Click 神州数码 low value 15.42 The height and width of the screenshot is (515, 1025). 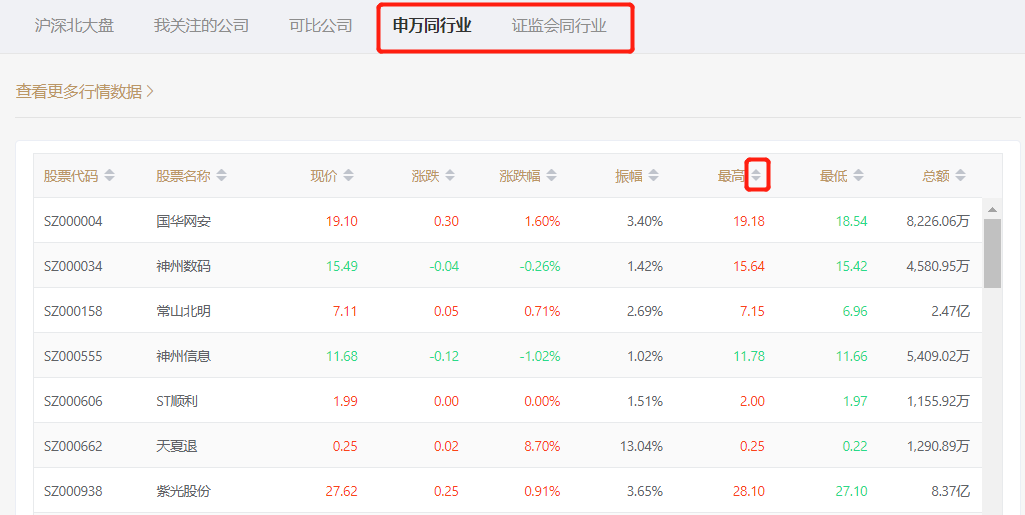click(851, 266)
